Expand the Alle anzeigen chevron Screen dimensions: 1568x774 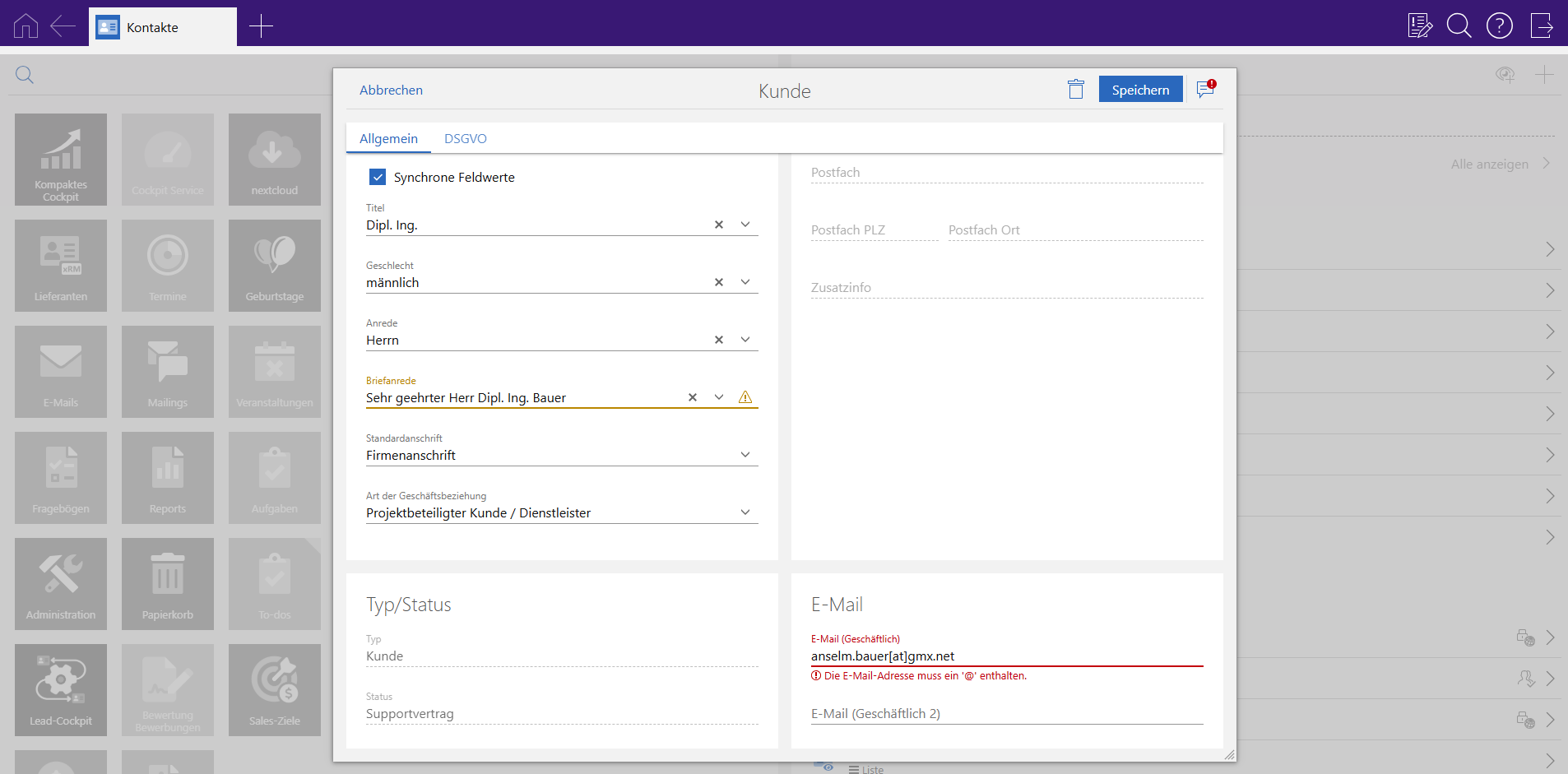coord(1547,164)
